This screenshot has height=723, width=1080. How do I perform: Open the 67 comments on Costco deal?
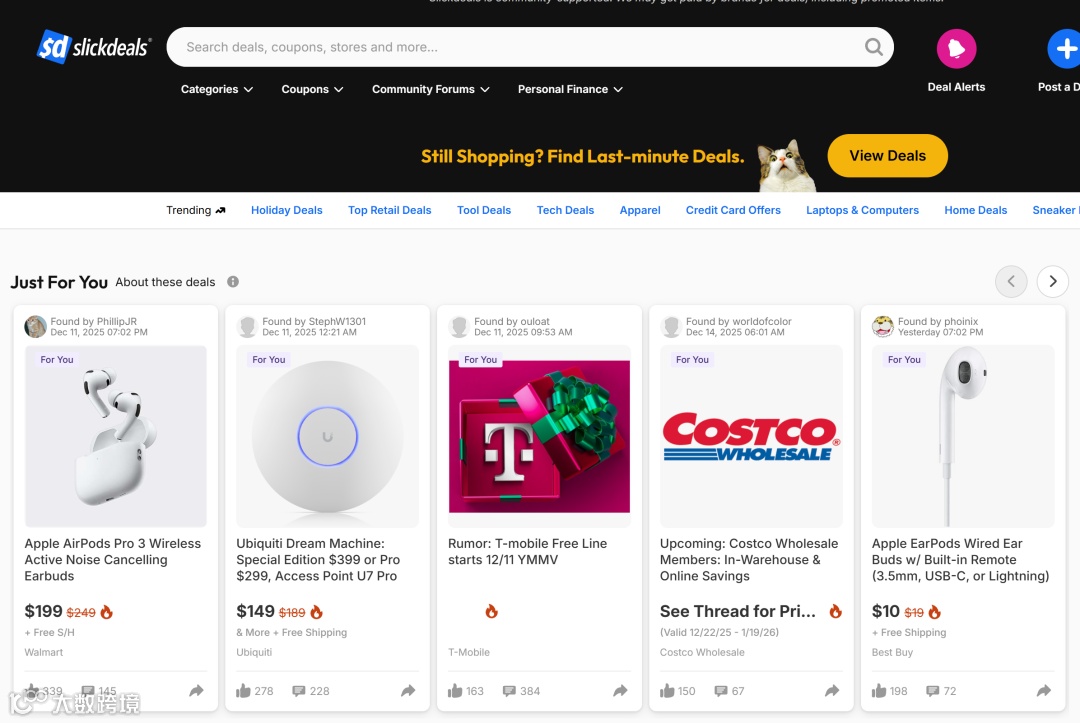(x=729, y=691)
